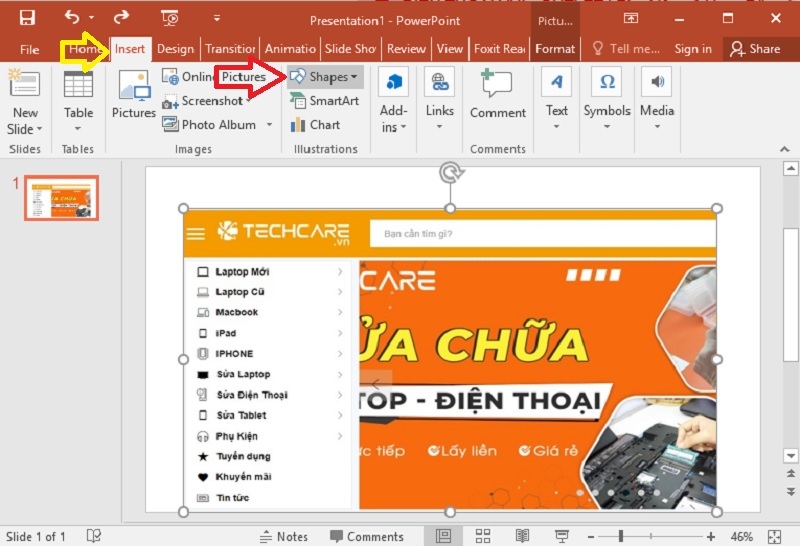Open the Symbols menu
800x546 pixels.
point(607,100)
